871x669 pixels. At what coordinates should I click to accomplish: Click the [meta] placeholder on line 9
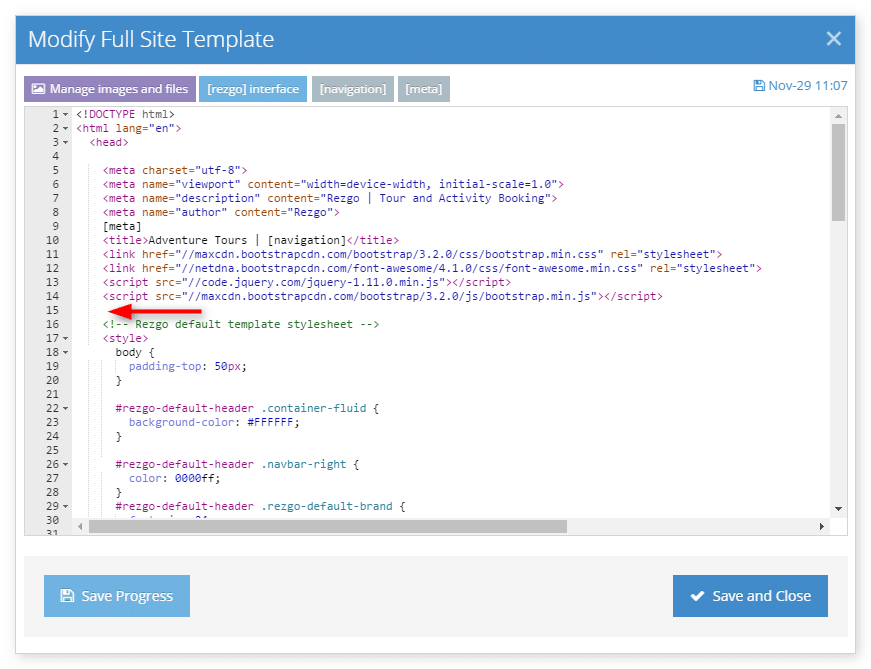122,226
